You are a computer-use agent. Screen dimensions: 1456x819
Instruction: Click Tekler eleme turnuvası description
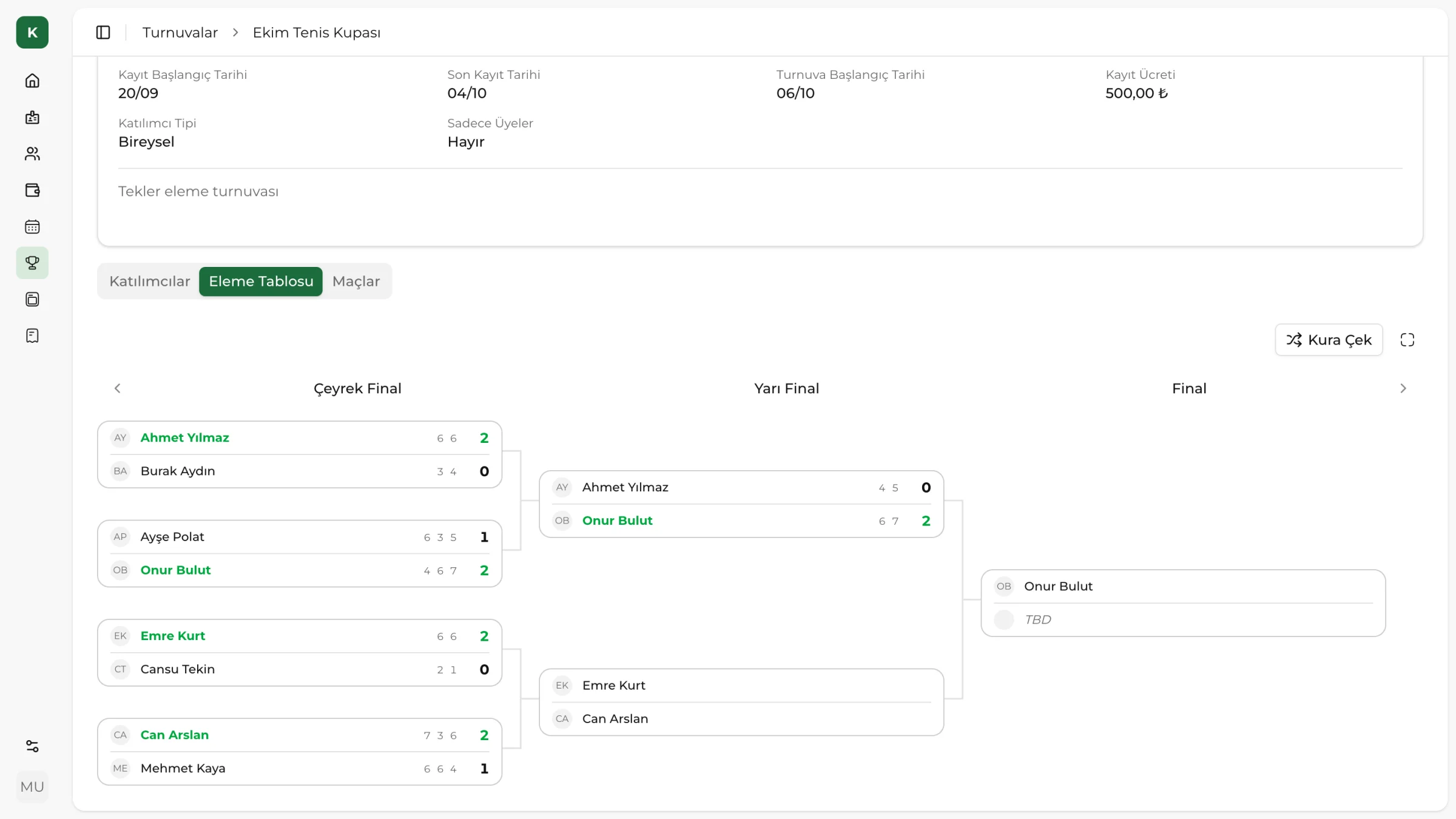pos(198,191)
